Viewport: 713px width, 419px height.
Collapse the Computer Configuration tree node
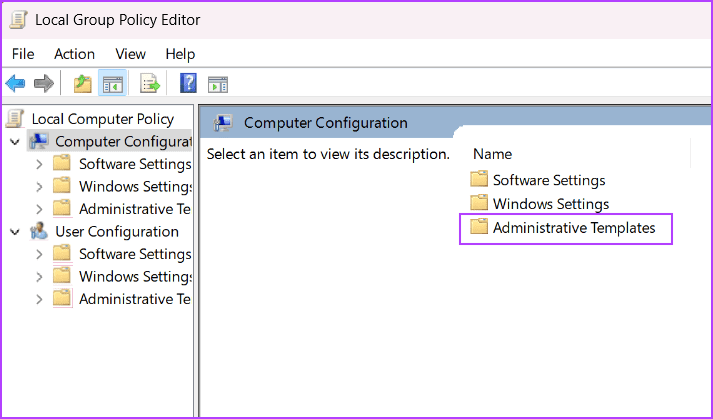pyautogui.click(x=15, y=142)
